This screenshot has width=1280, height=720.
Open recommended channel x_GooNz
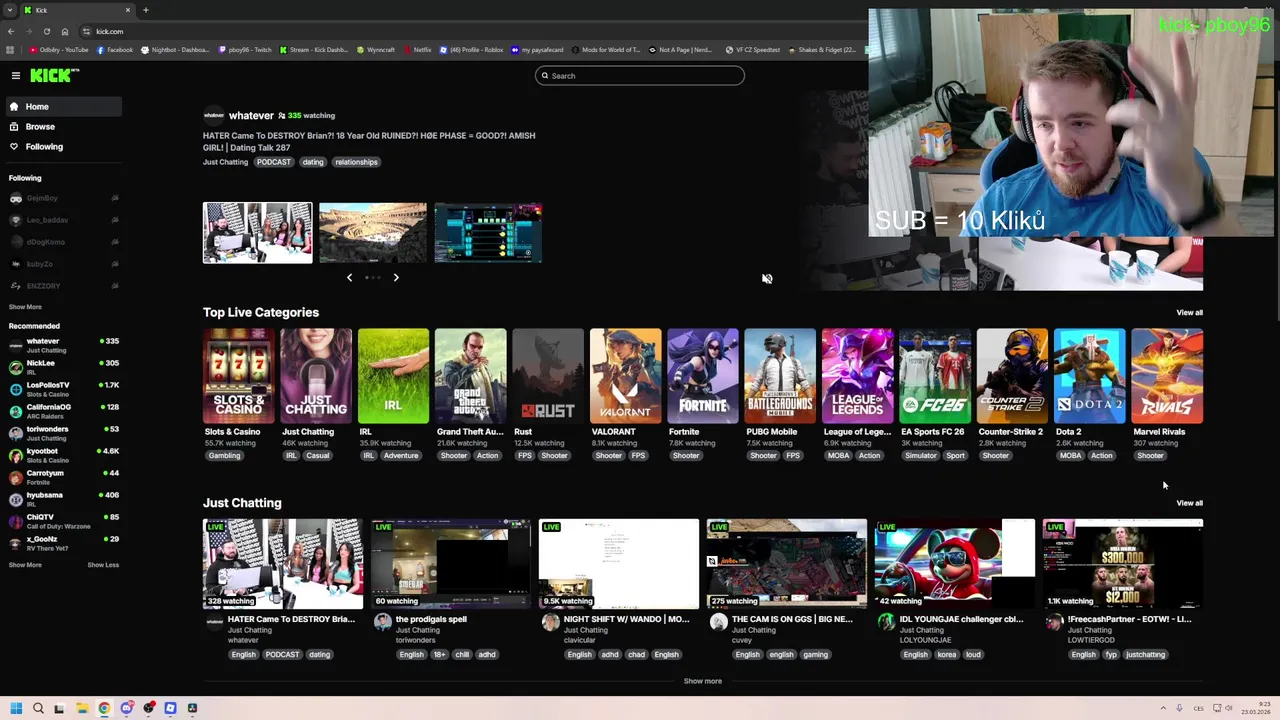62,543
